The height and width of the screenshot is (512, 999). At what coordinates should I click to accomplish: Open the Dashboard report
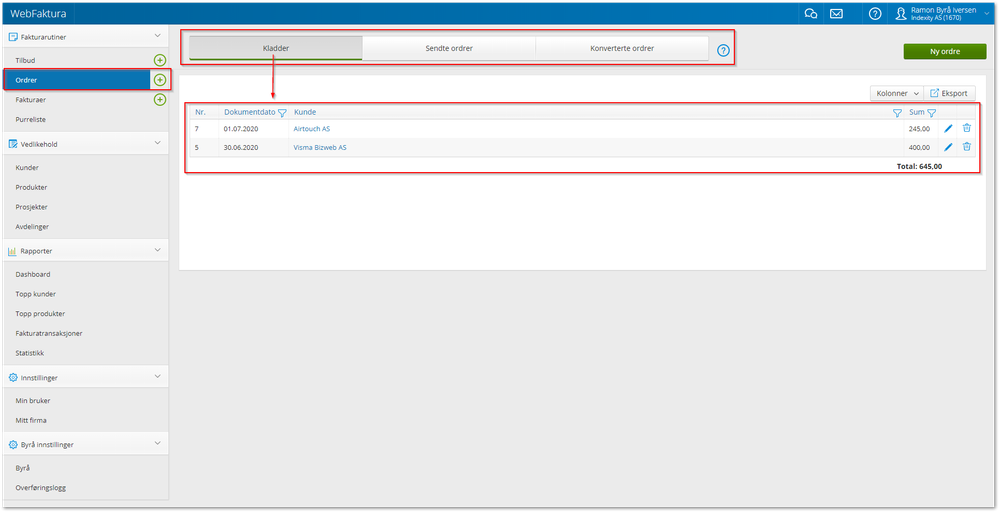(33, 275)
